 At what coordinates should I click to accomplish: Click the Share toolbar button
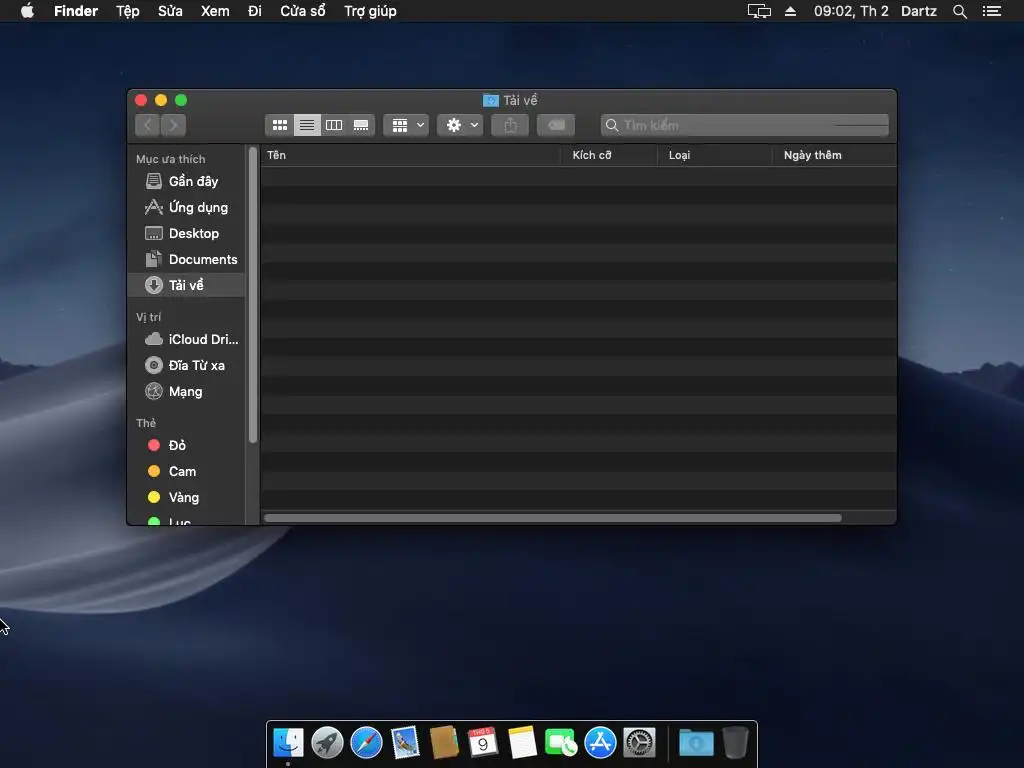coord(510,125)
